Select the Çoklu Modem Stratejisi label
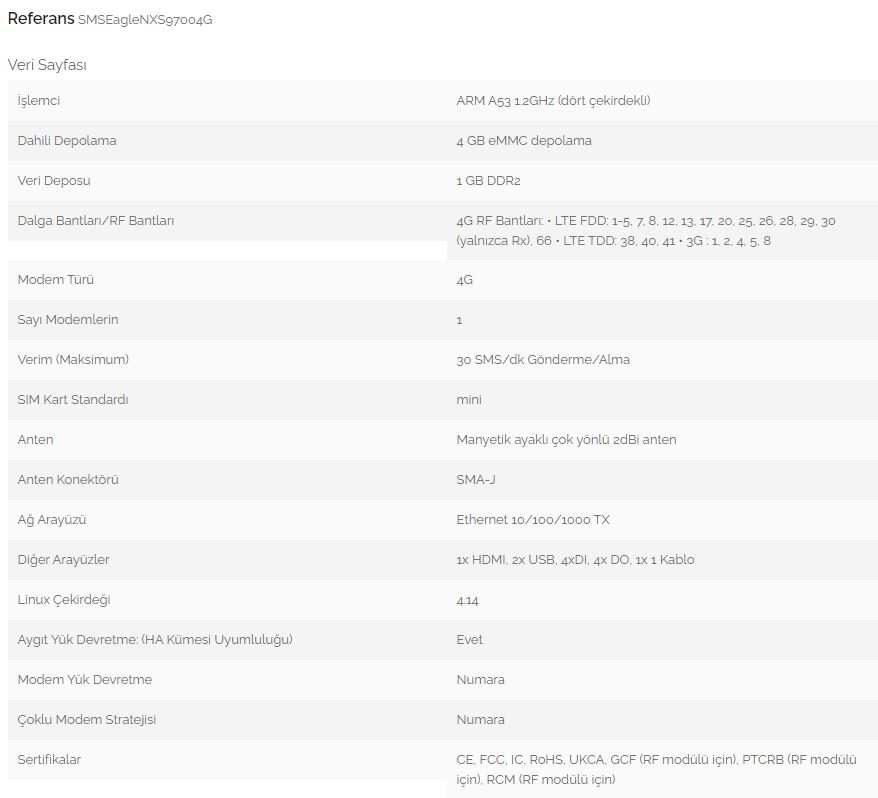 [87, 720]
